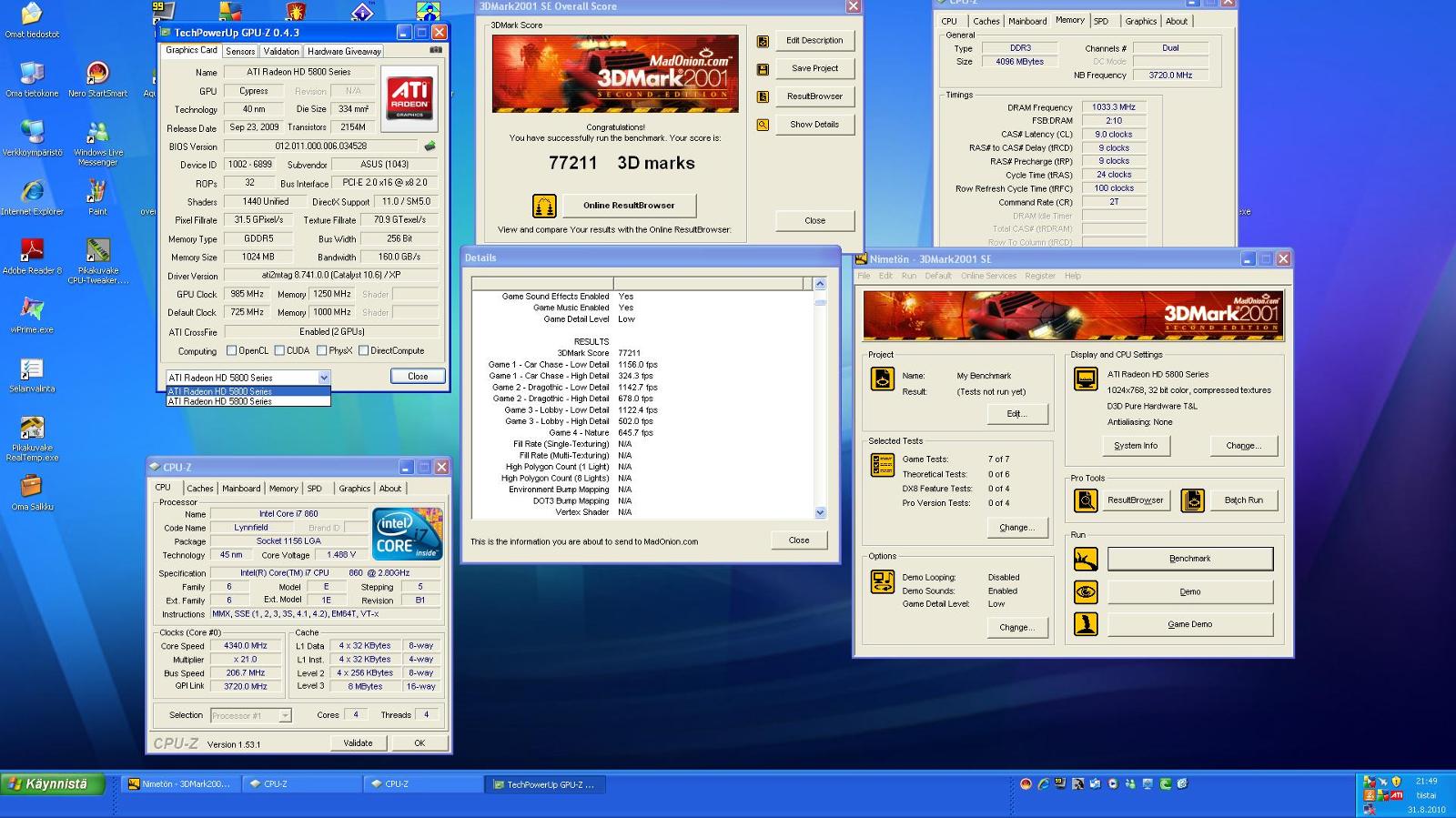
Task: Switch to the Caches tab in lower CPU-Z
Action: [x=200, y=489]
